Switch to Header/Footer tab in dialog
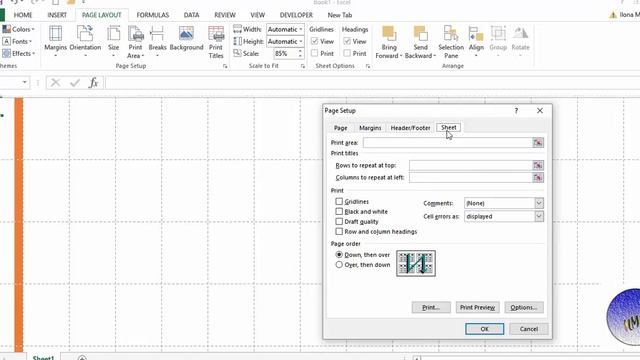 410,128
